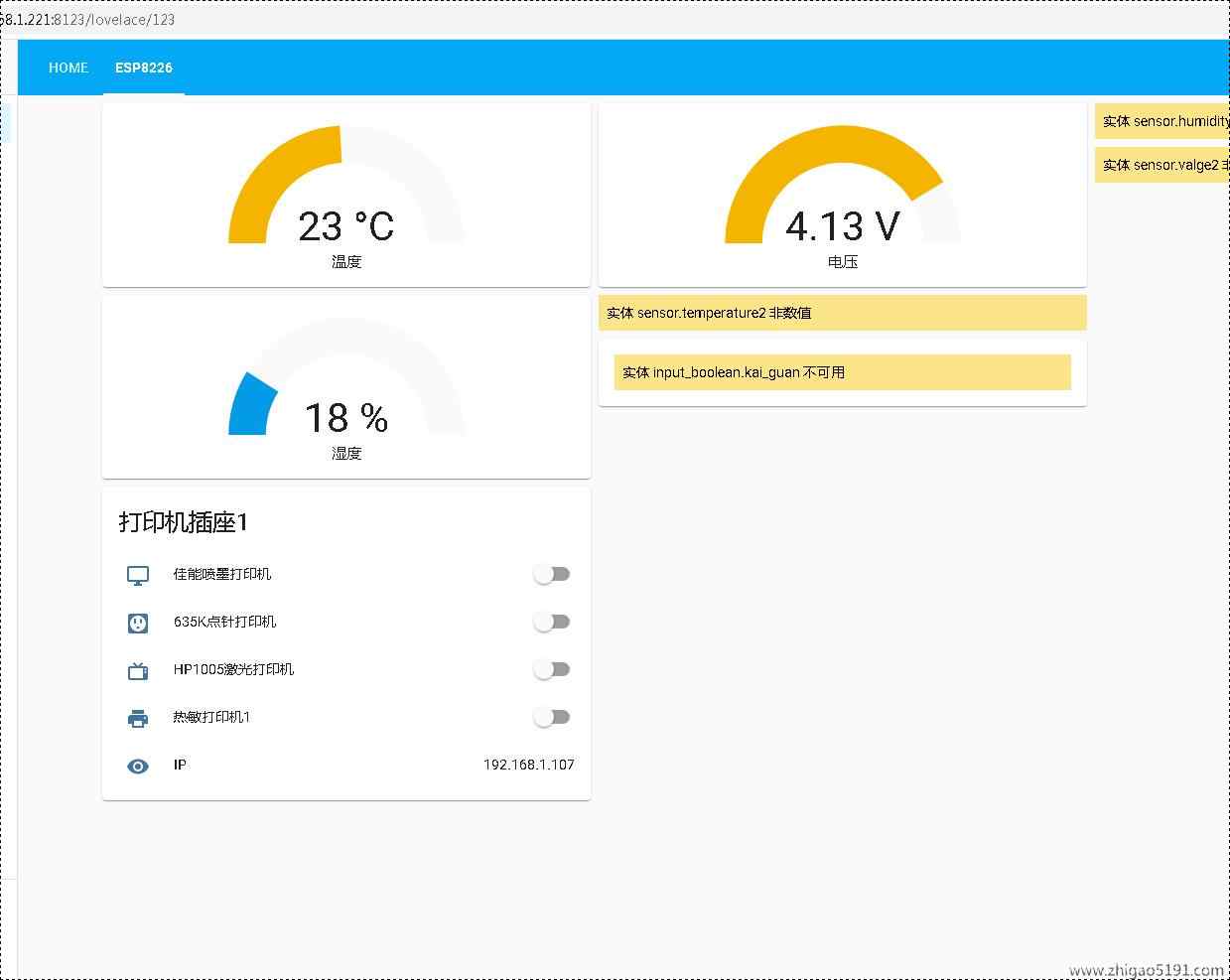Click the sensor.valge2 warning card
The width and height of the screenshot is (1230, 980).
(1162, 165)
